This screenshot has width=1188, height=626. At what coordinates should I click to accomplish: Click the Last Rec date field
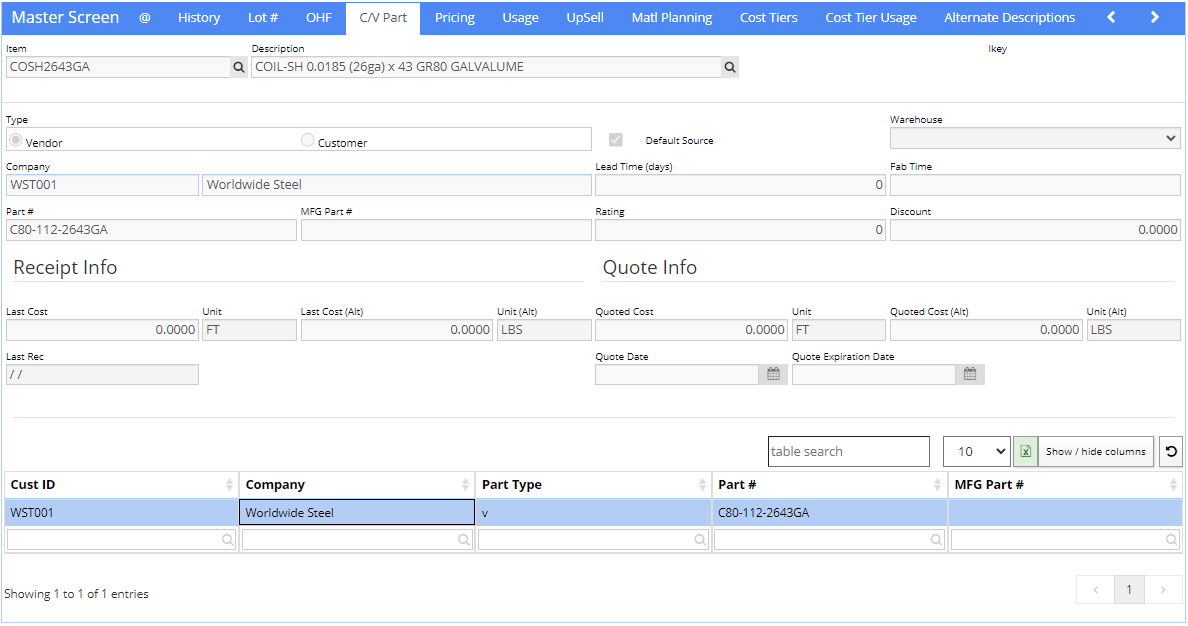(102, 374)
